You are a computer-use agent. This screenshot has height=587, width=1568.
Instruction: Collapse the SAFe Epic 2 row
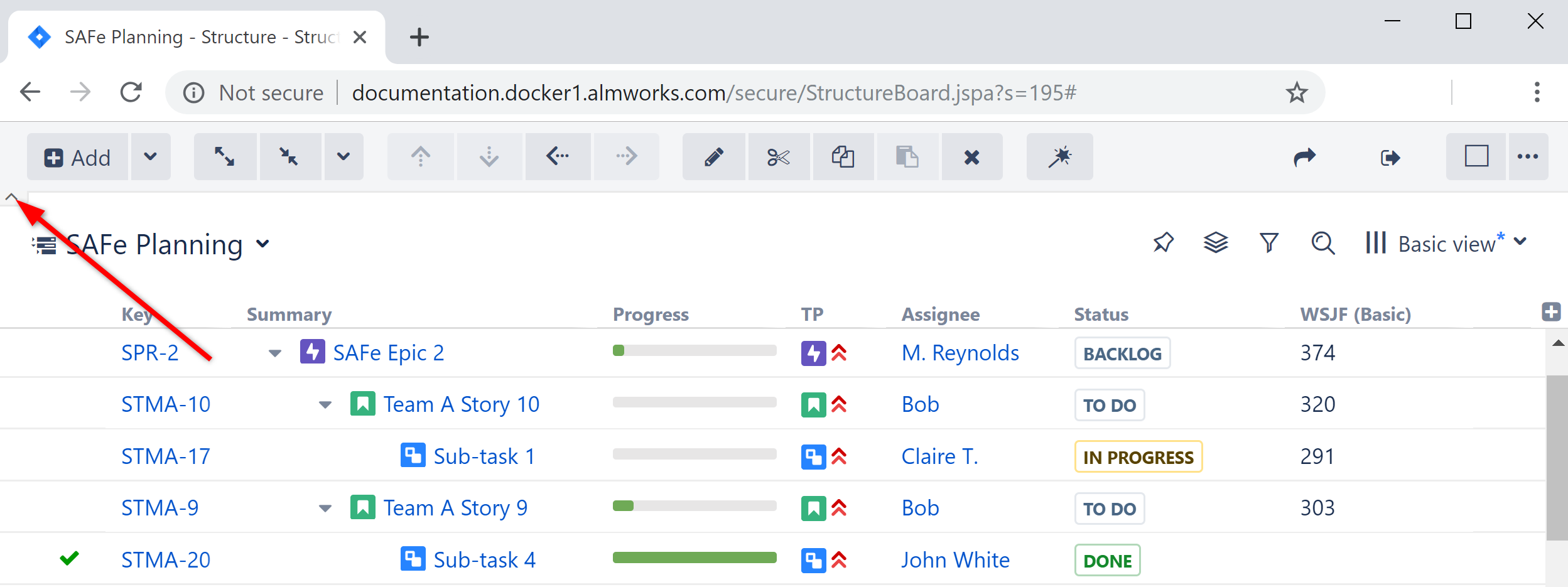click(274, 353)
